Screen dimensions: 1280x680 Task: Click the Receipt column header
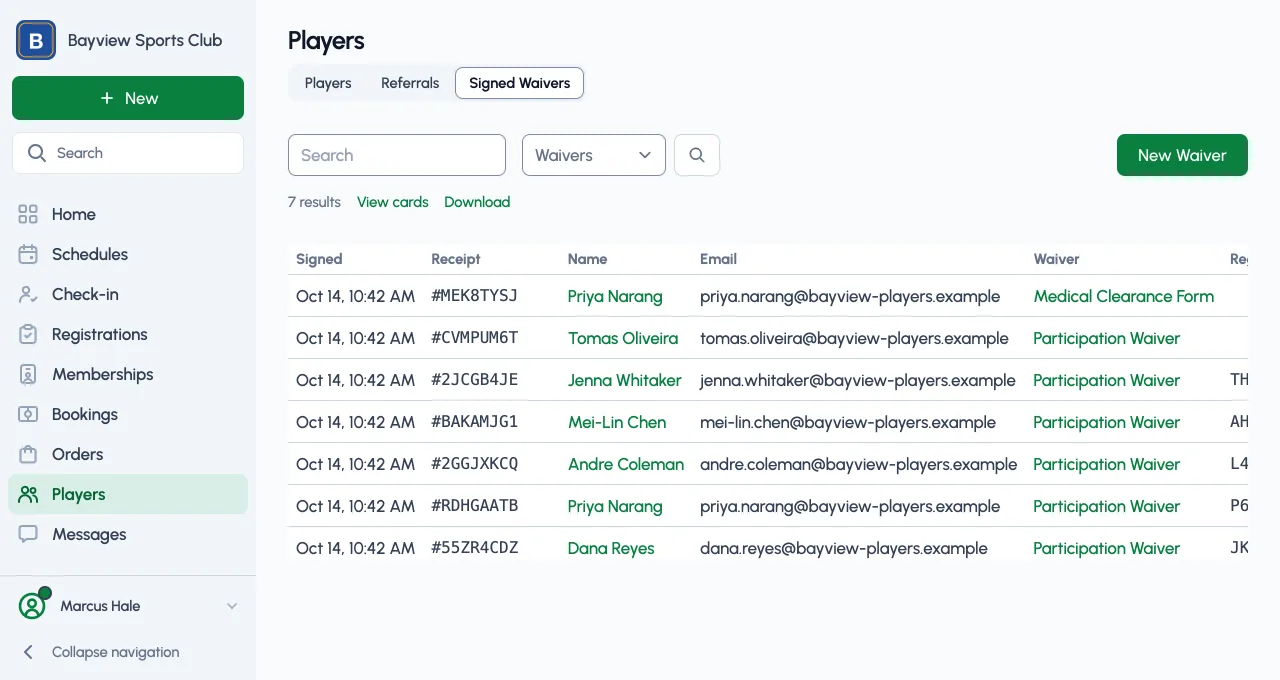pyautogui.click(x=456, y=259)
